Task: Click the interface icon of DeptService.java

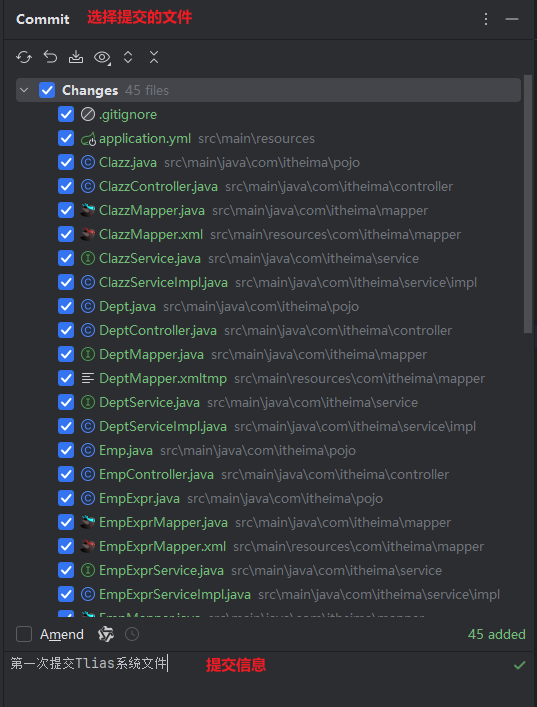Action: click(x=87, y=402)
